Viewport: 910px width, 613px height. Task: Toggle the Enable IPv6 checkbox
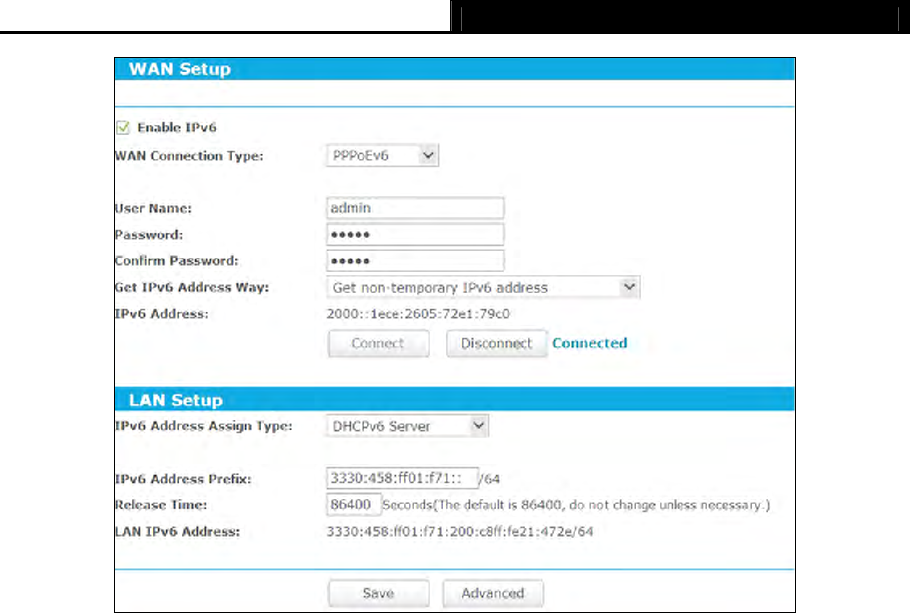point(123,128)
